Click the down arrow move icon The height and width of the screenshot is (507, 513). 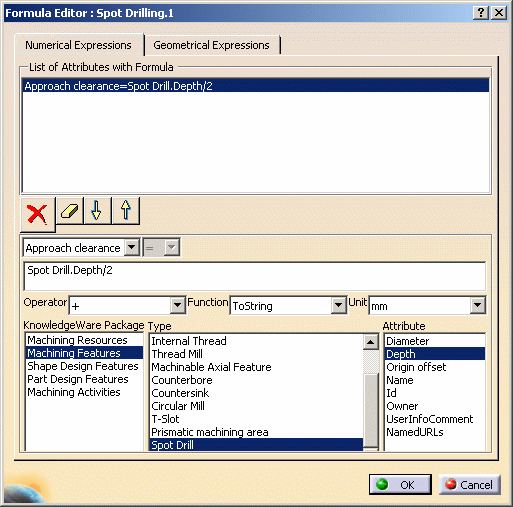click(x=97, y=211)
